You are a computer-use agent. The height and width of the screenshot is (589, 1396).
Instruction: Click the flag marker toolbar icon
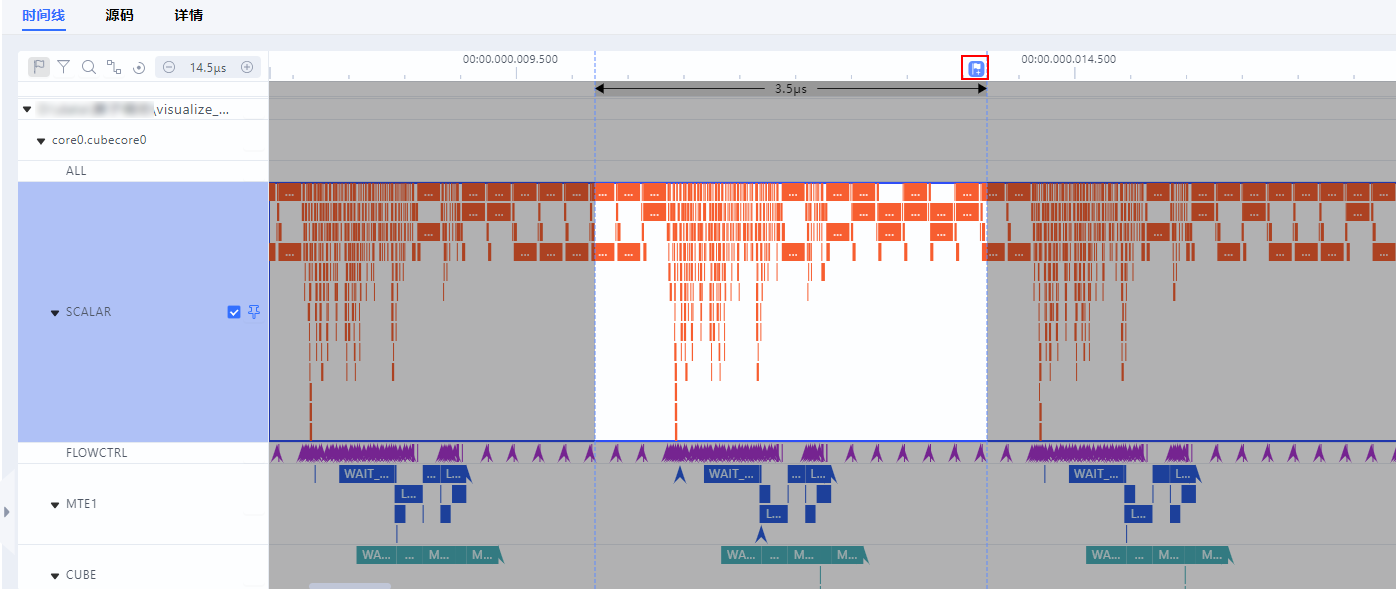39,67
